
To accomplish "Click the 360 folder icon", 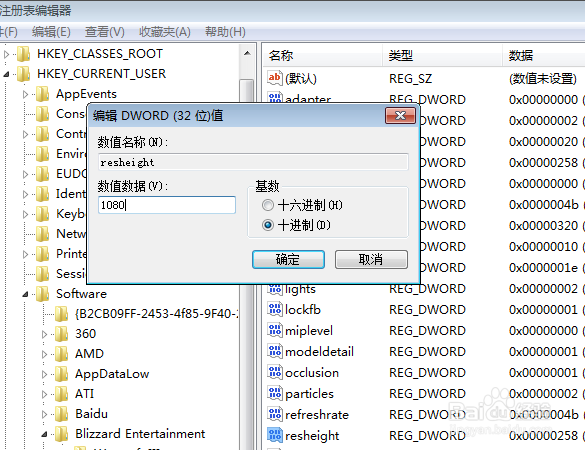I will point(61,334).
